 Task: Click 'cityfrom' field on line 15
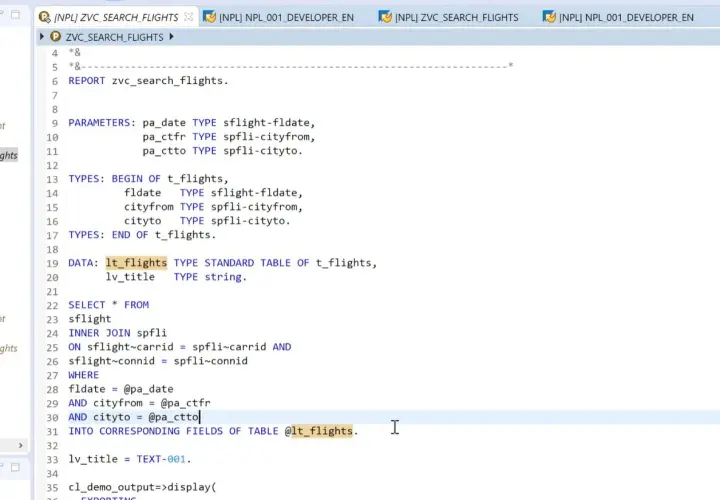[x=149, y=207]
